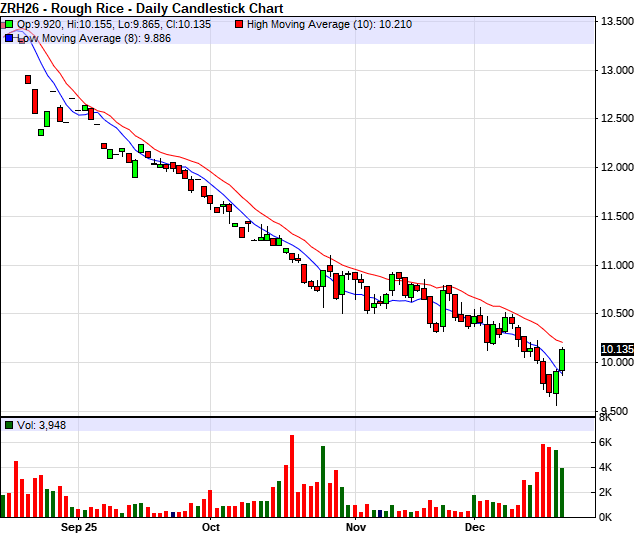
Task: Click the last green candlestick on the chart
Action: [x=563, y=359]
